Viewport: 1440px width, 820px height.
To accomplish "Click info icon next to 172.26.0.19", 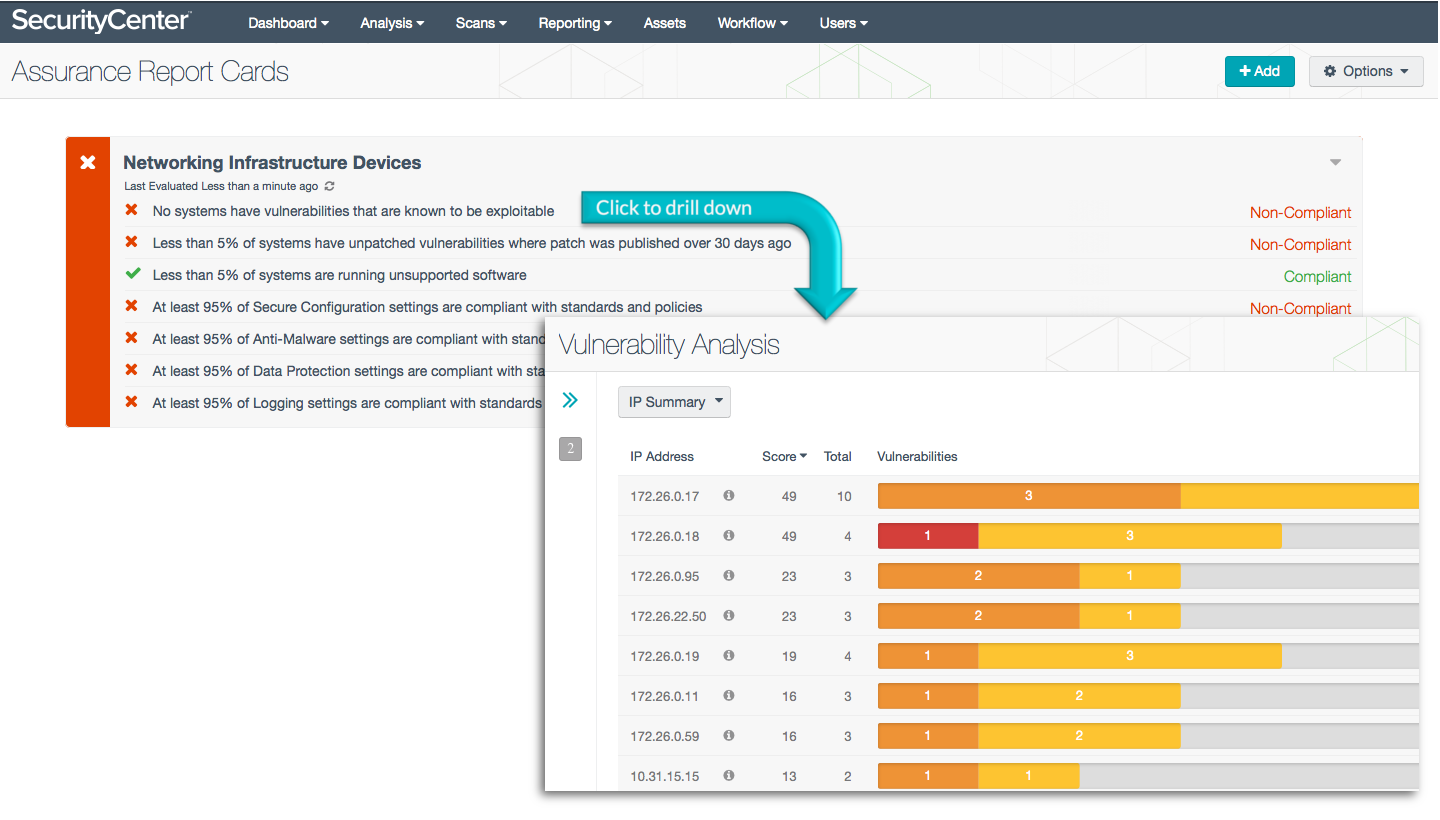I will 729,655.
